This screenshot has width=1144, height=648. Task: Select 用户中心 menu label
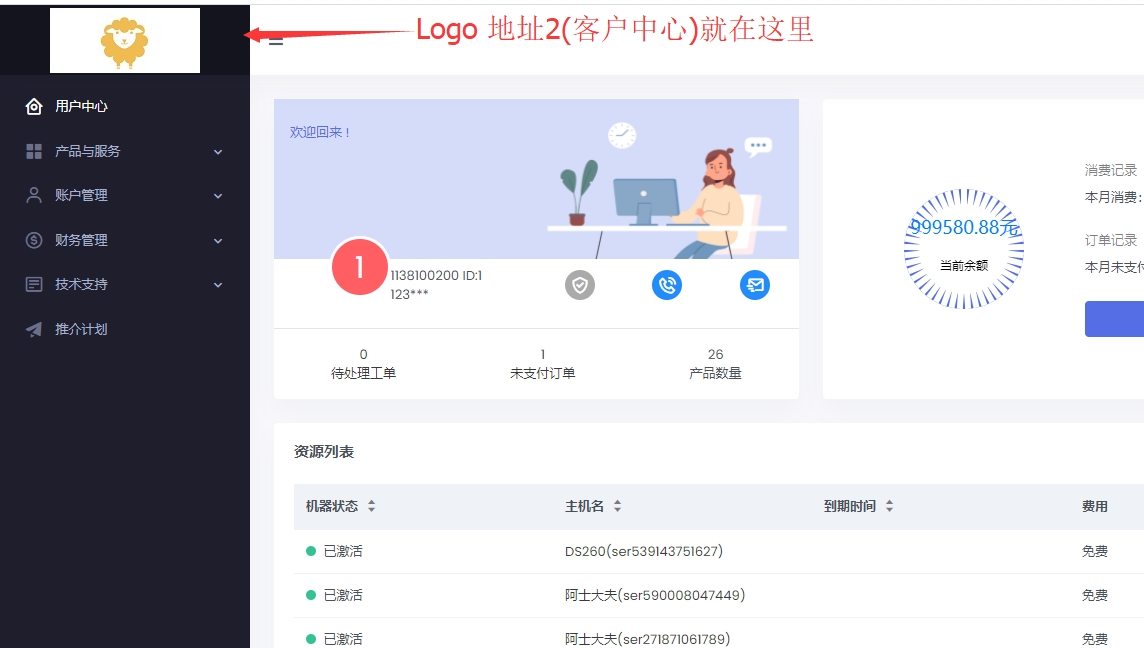81,107
